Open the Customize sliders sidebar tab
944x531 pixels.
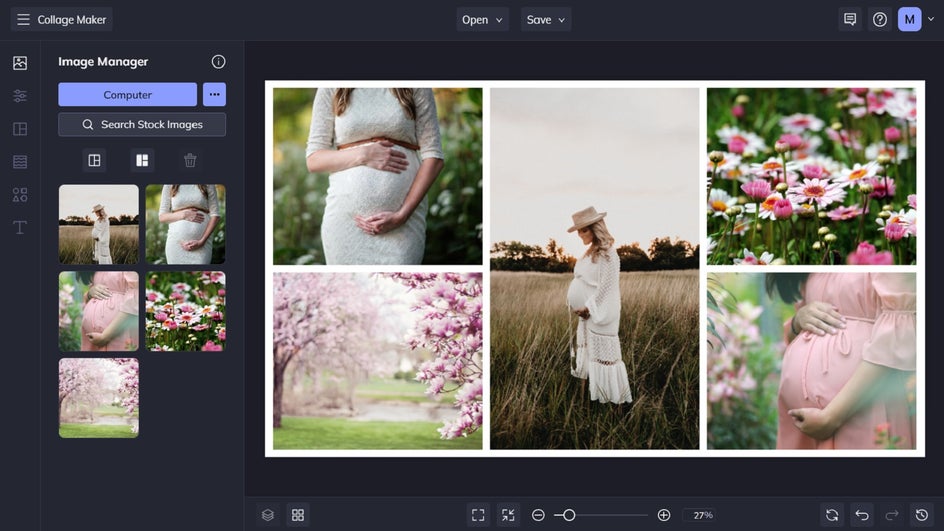(x=20, y=96)
